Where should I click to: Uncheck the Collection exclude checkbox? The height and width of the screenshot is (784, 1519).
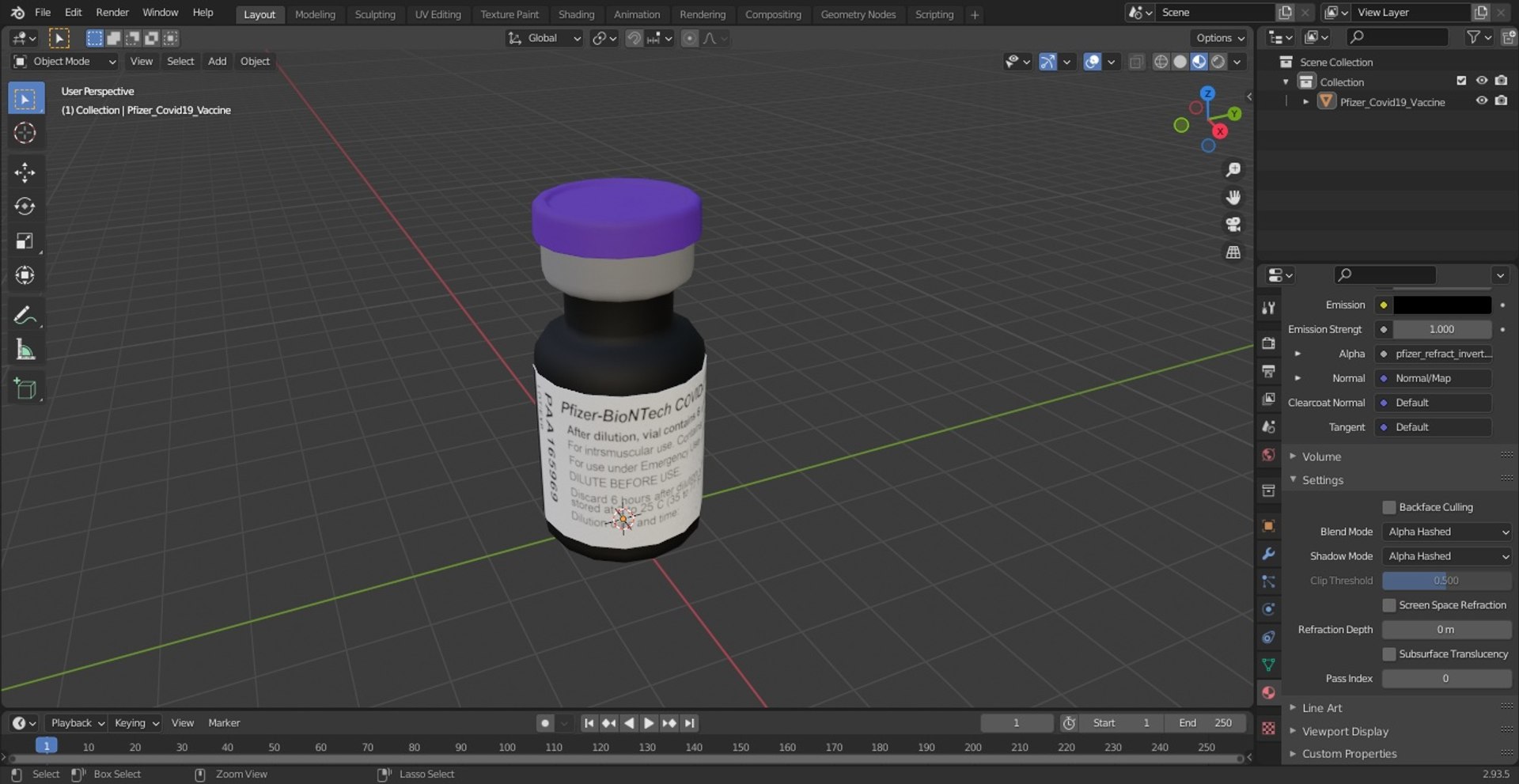(x=1461, y=81)
